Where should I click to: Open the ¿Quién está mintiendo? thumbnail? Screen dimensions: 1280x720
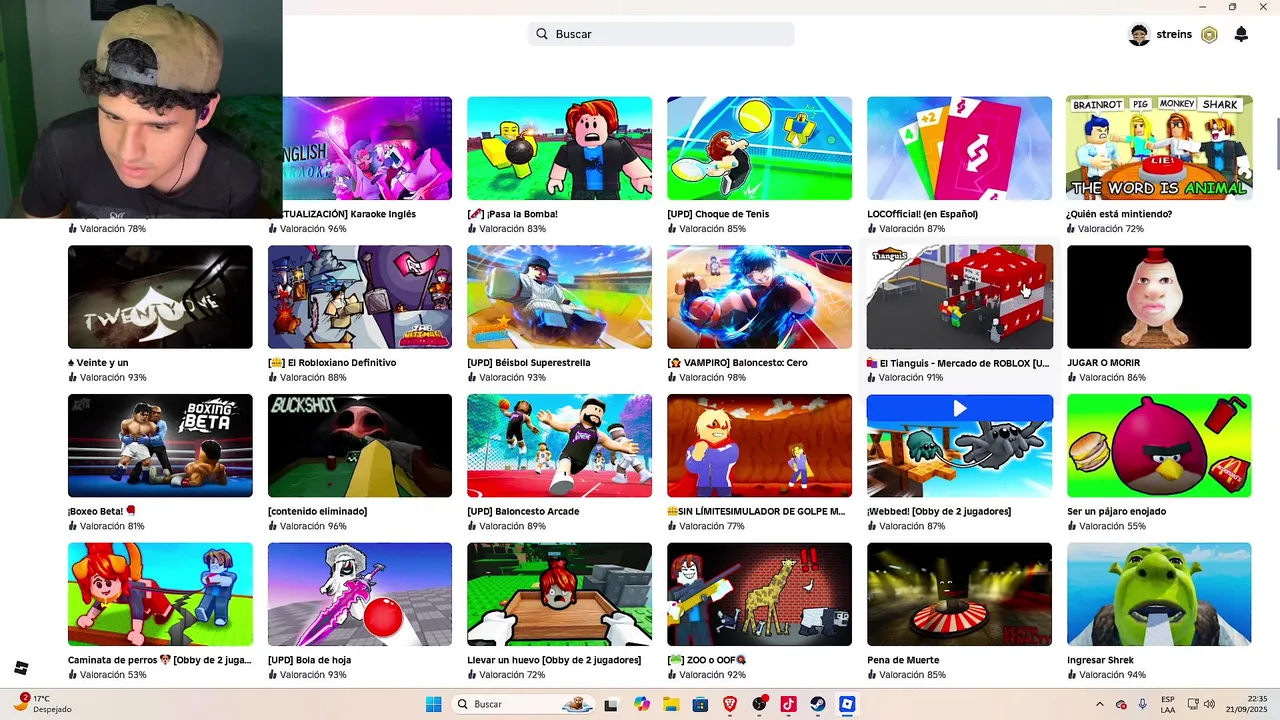(1159, 148)
